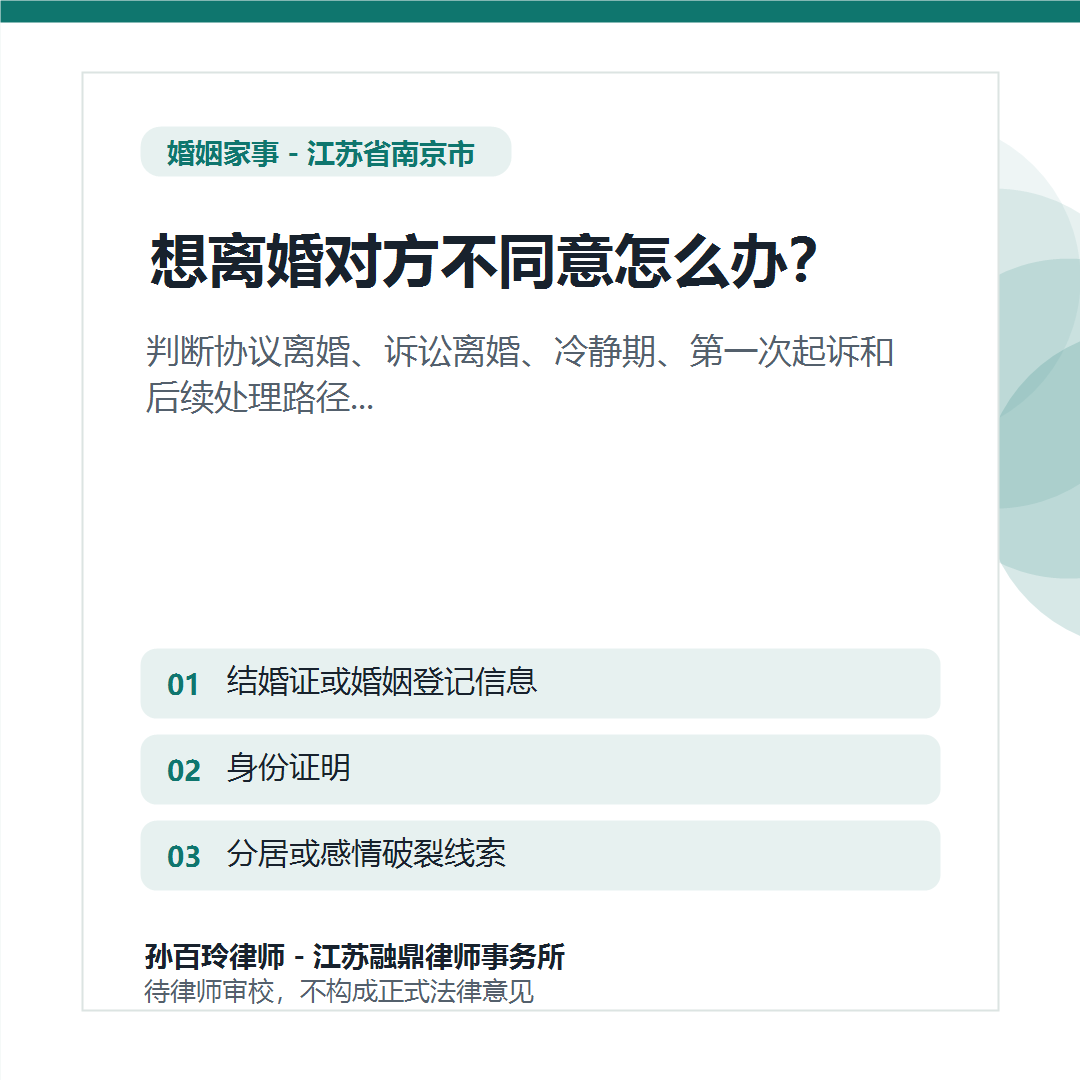Viewport: 1080px width, 1080px height.
Task: Click the headline 想离婚对方不同意怎么办?
Action: click(x=484, y=261)
